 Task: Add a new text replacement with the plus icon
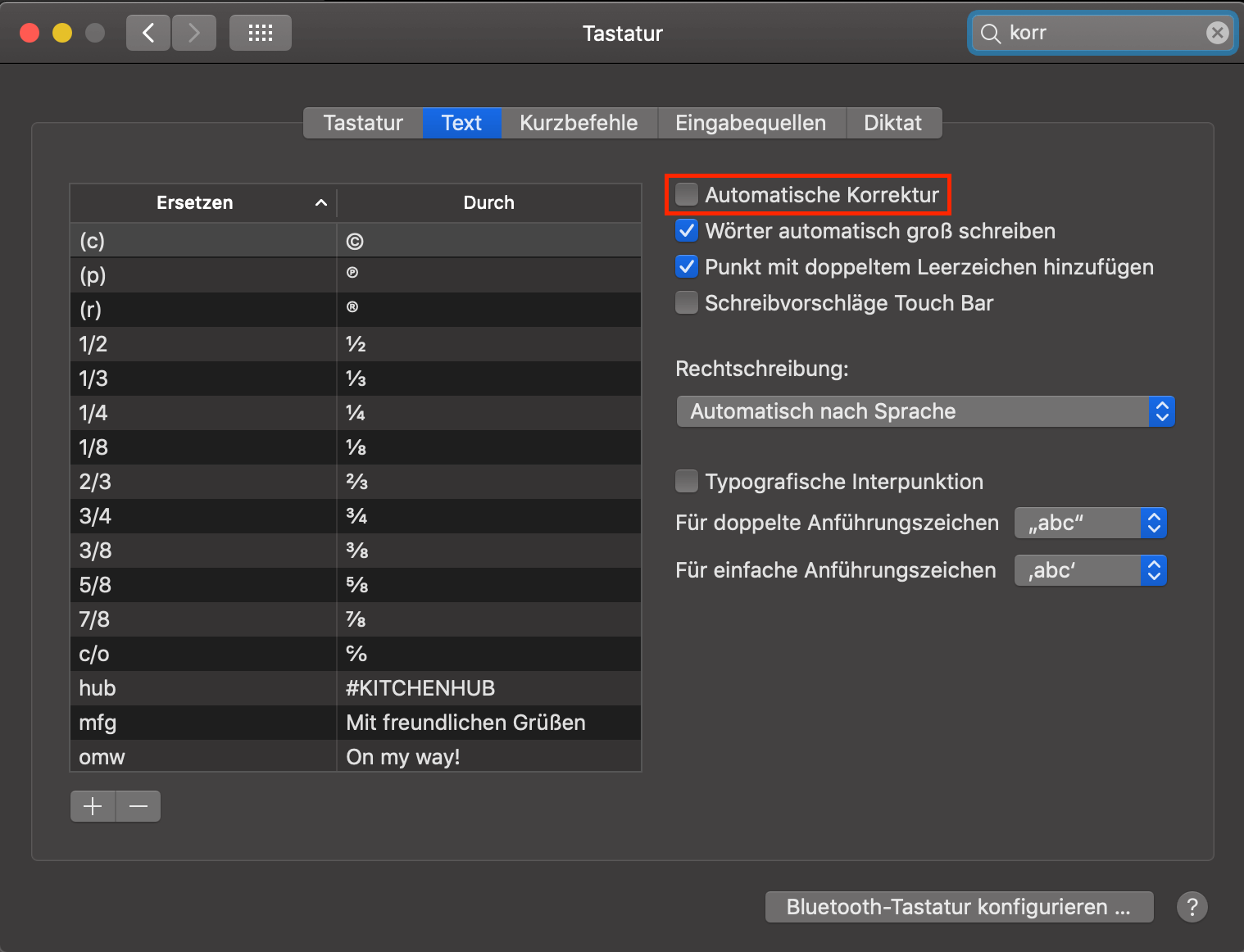[92, 806]
